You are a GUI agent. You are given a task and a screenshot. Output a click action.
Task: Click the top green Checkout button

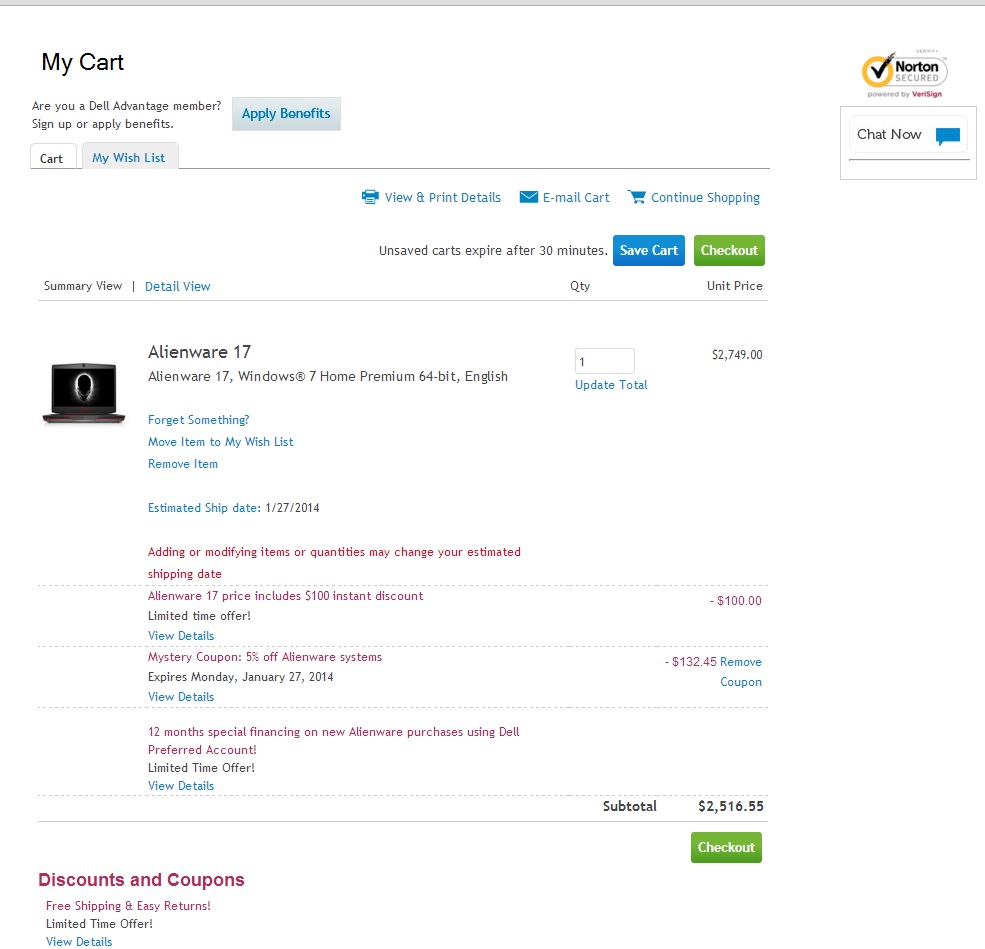729,251
